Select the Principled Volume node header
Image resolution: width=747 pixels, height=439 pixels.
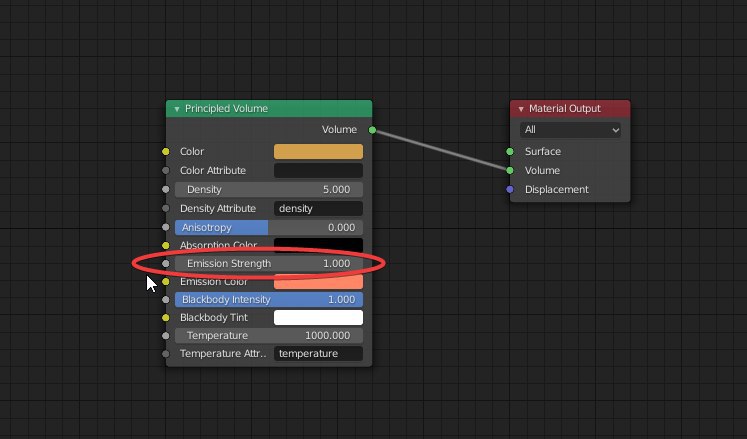pos(269,109)
